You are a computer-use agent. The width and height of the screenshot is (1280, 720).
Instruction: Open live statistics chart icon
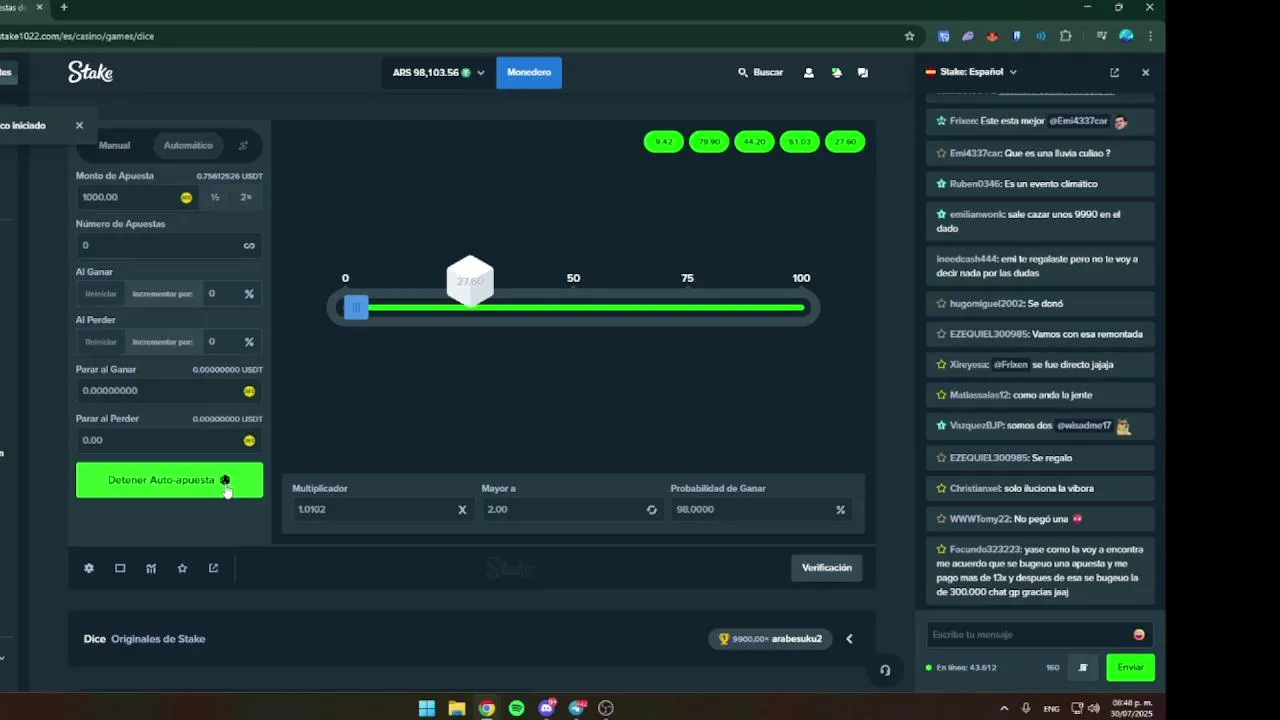[x=151, y=568]
